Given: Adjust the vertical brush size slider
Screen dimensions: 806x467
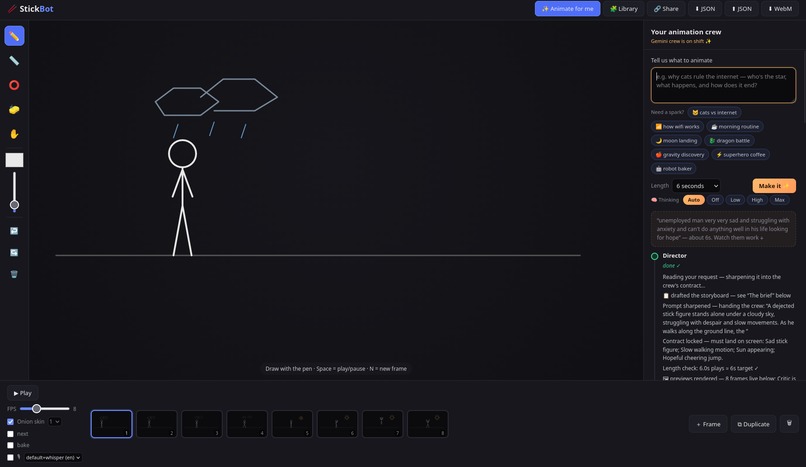Looking at the screenshot, I should (x=14, y=191).
